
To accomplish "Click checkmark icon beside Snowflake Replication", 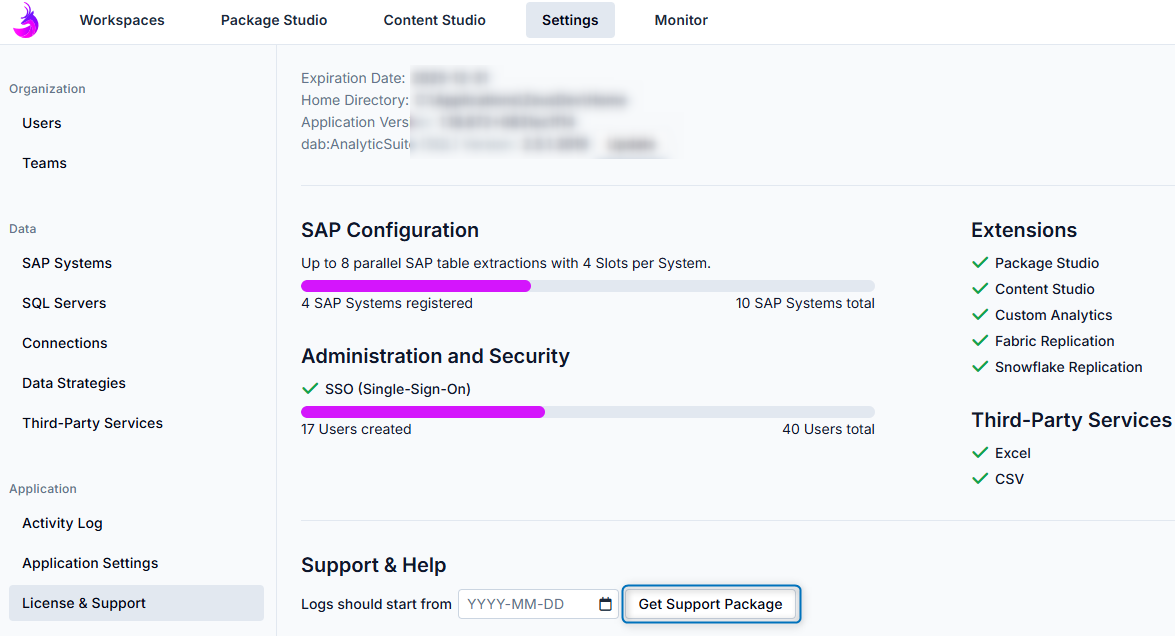I will pyautogui.click(x=980, y=367).
